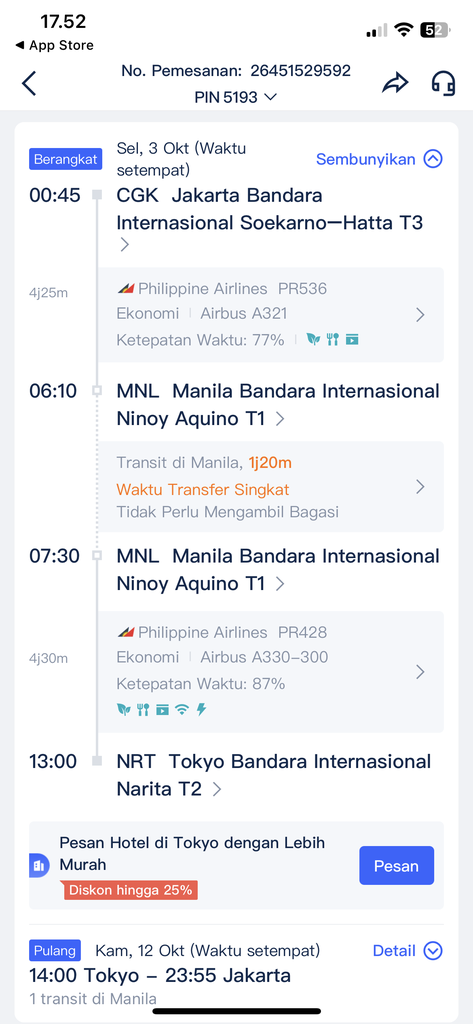This screenshot has height=1024, width=473.
Task: Tap the entertainment icon on PR536 flight
Action: [x=352, y=339]
